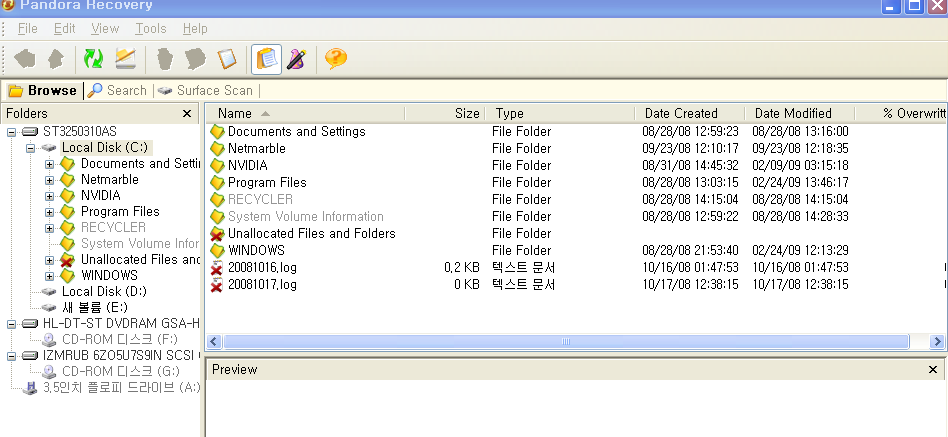The height and width of the screenshot is (437, 948).
Task: Click deleted 20081016.log file icon
Action: pyautogui.click(x=217, y=268)
